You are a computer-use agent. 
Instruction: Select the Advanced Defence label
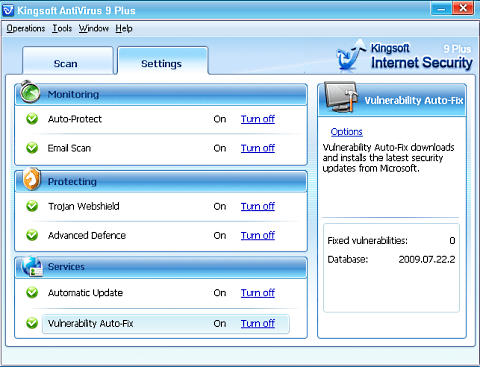pyautogui.click(x=87, y=235)
